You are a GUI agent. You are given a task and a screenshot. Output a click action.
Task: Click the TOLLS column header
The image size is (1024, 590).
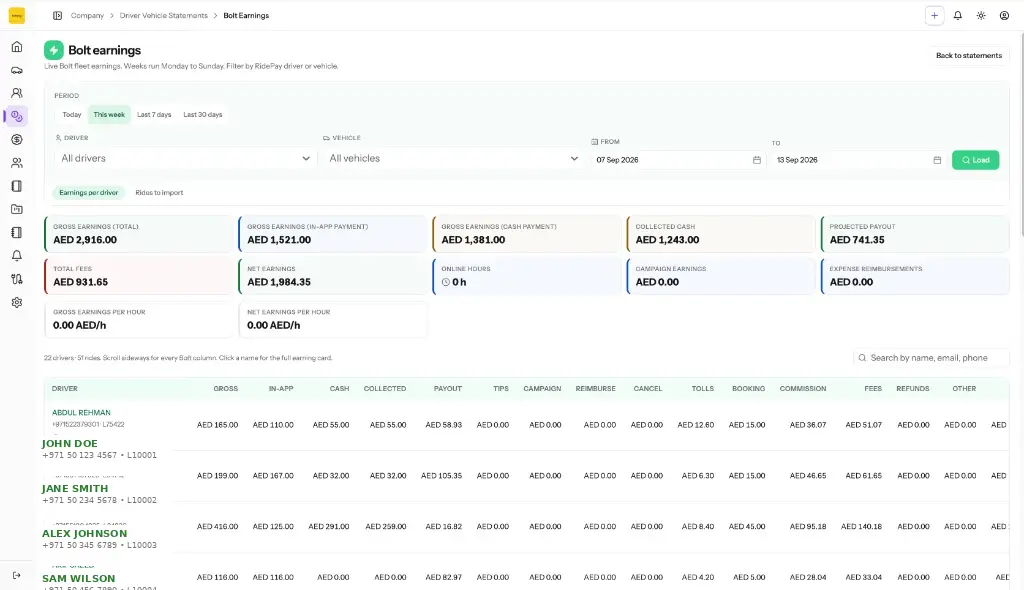pyautogui.click(x=703, y=389)
